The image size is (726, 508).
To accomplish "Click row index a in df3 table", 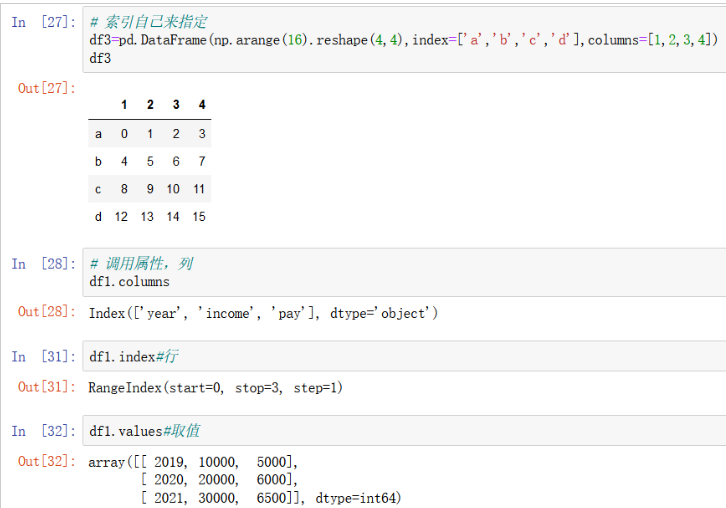I will pyautogui.click(x=98, y=134).
